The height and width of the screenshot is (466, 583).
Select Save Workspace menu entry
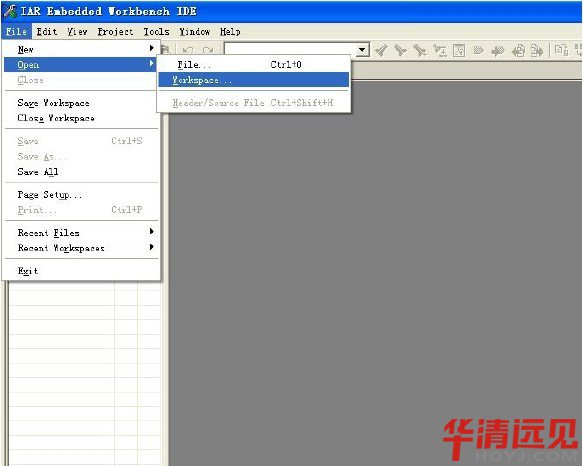(x=81, y=103)
